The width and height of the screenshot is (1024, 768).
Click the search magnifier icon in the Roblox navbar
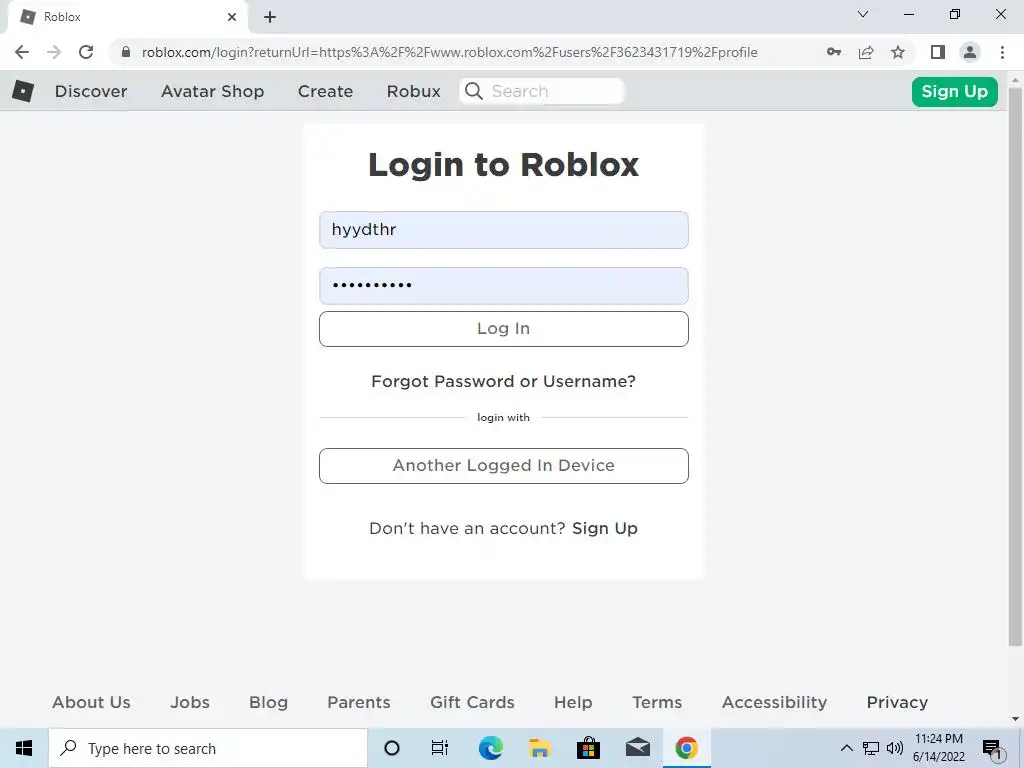[474, 91]
